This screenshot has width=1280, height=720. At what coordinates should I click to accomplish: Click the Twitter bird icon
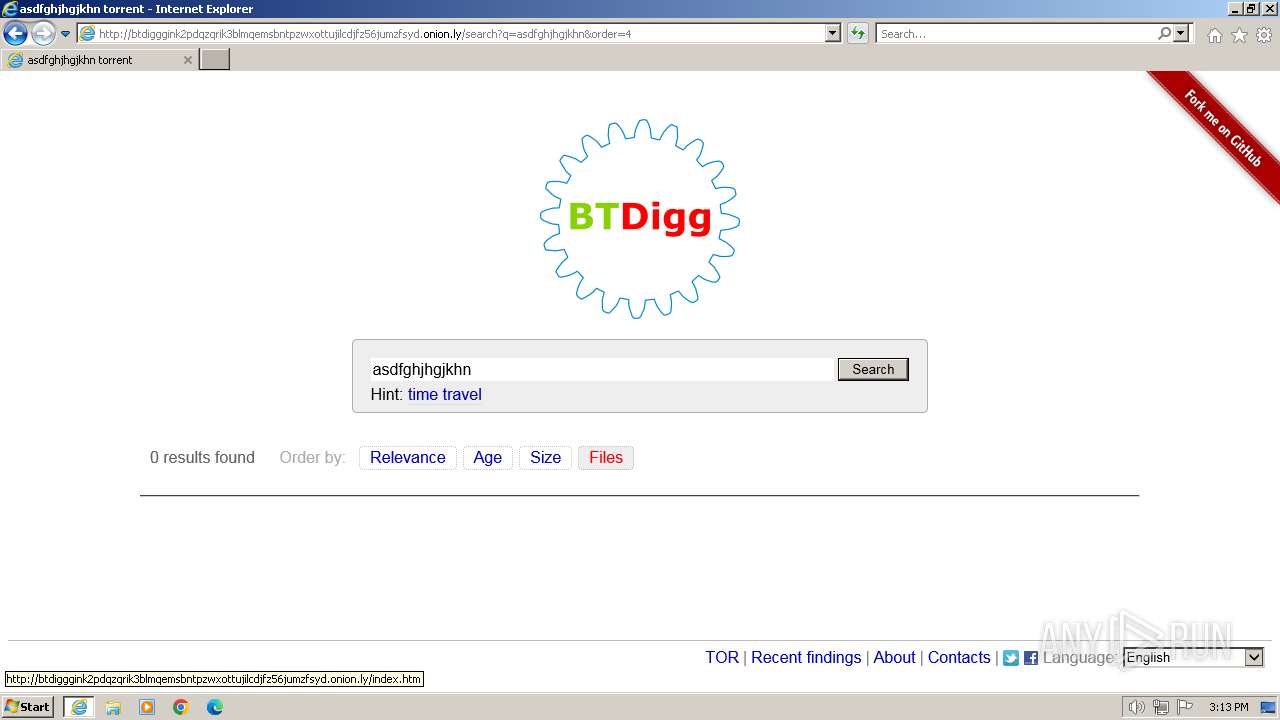point(1011,658)
